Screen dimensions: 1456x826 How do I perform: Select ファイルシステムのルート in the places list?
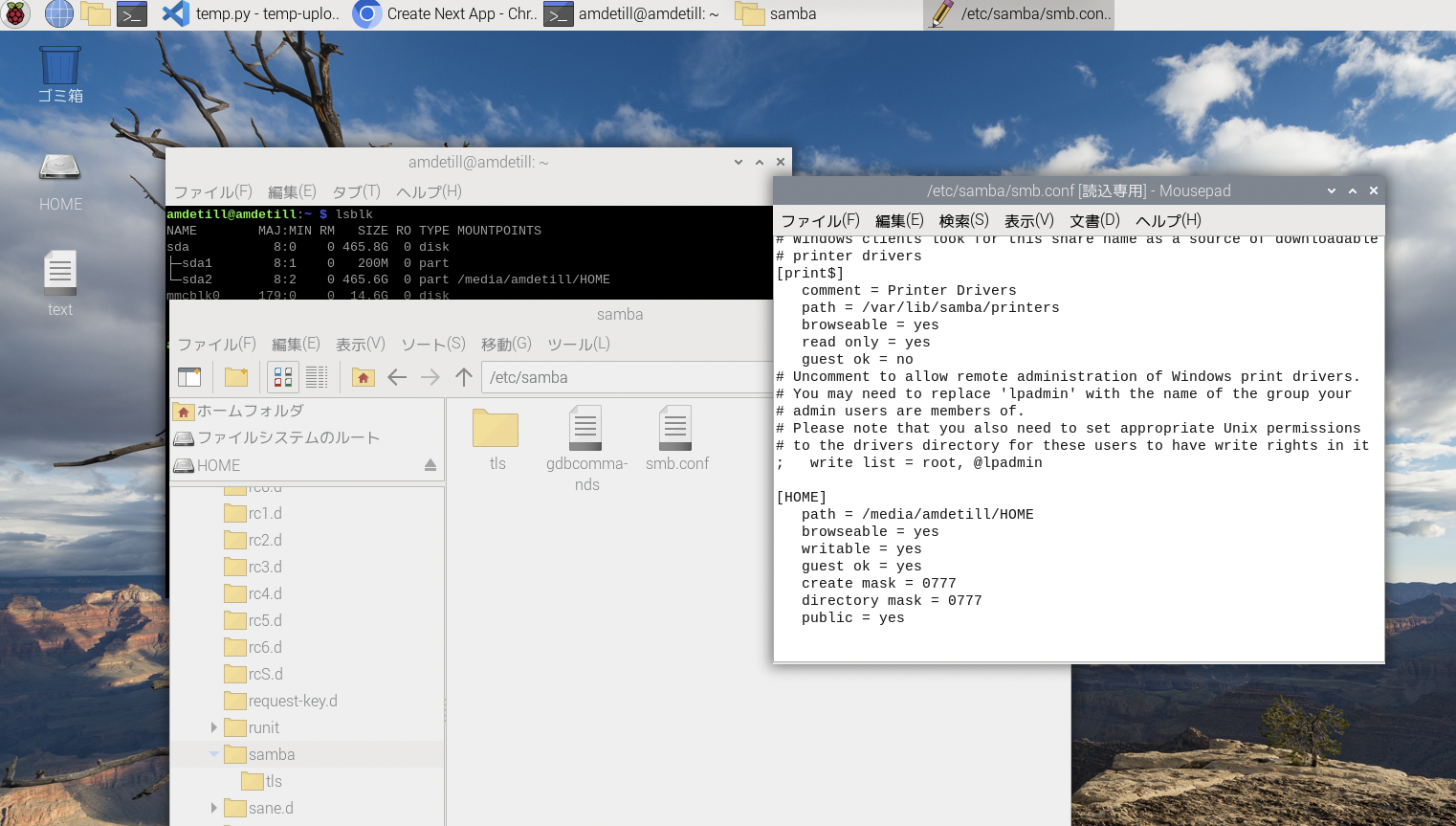point(288,437)
